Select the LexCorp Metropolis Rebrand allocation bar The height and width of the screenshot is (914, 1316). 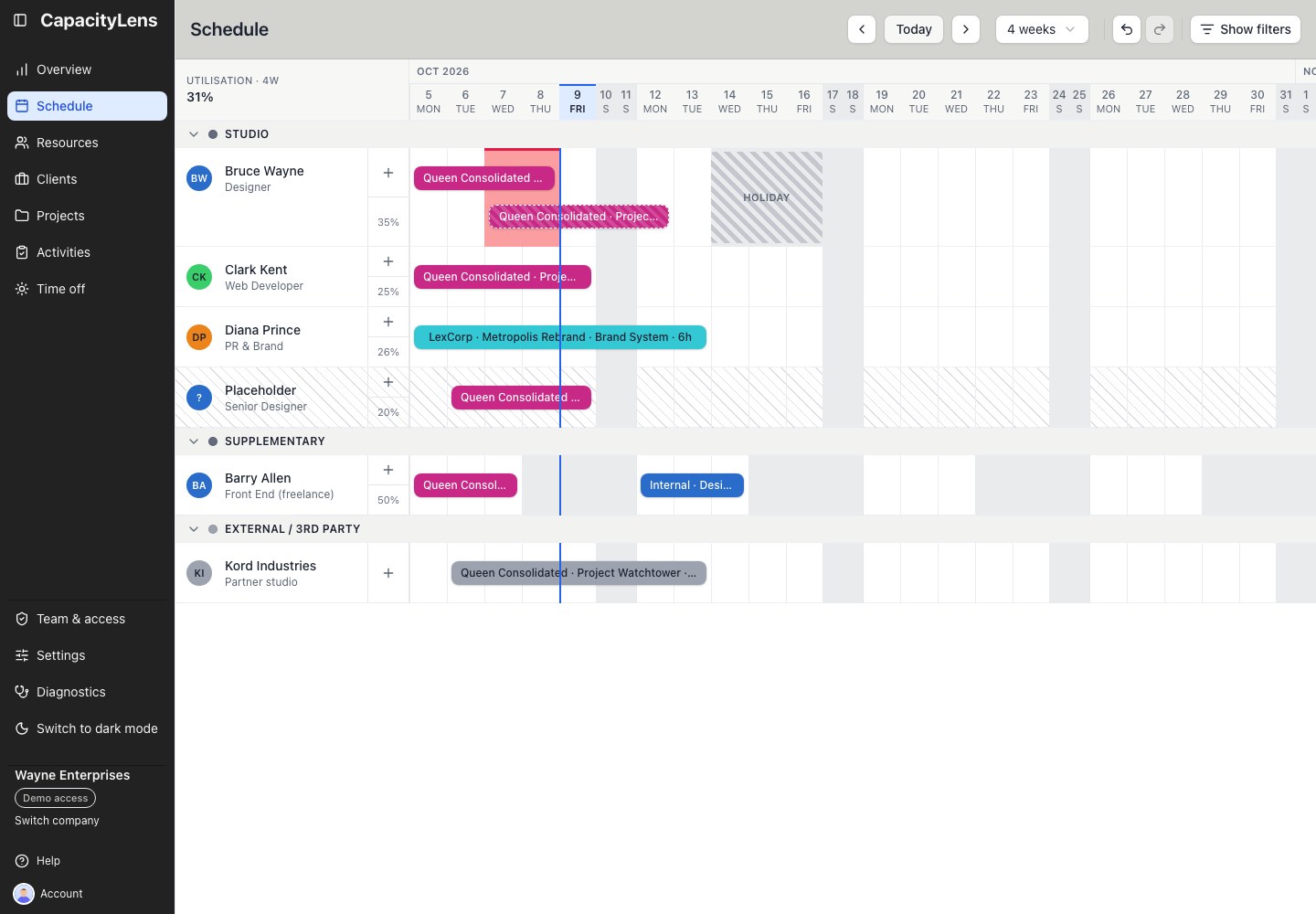tap(560, 337)
